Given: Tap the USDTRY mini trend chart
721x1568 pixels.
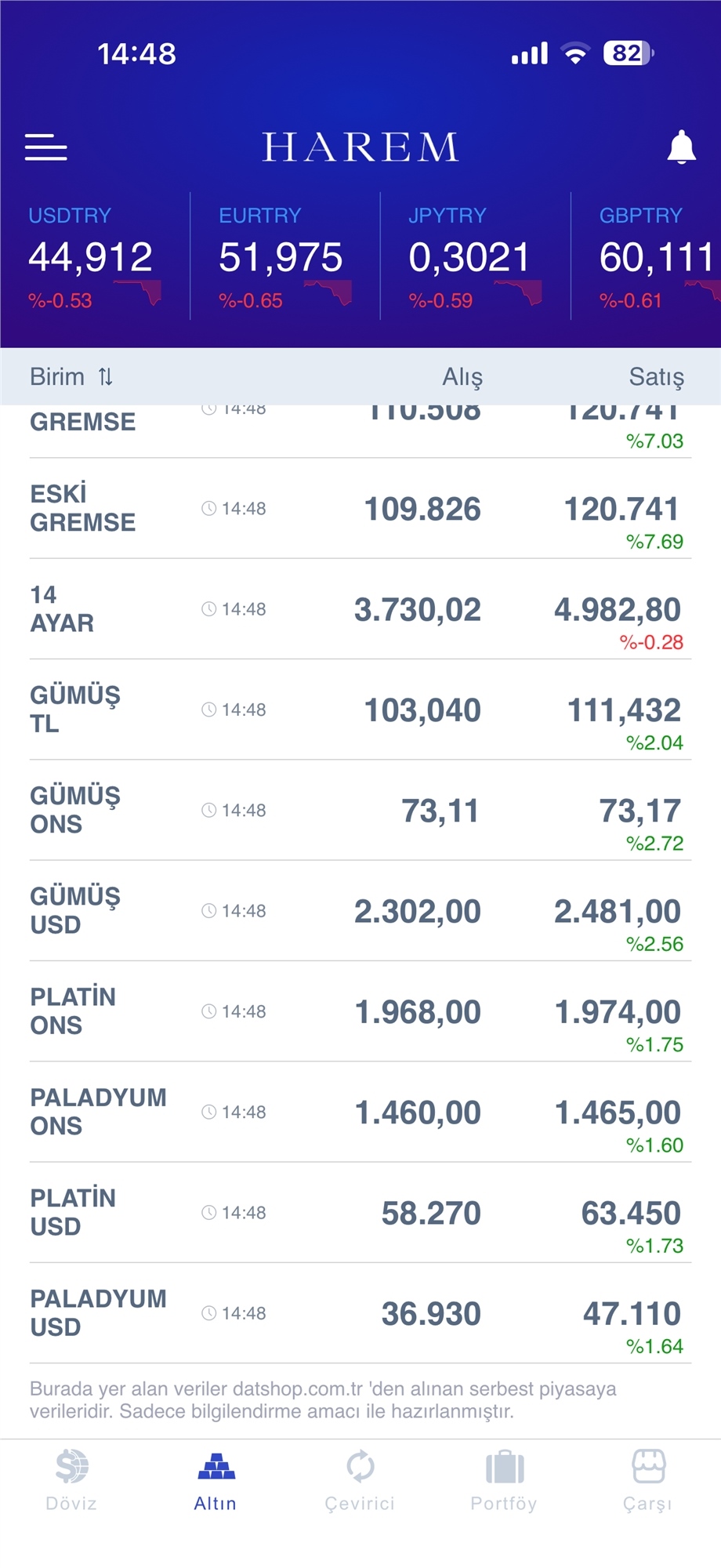Looking at the screenshot, I should click(x=139, y=293).
